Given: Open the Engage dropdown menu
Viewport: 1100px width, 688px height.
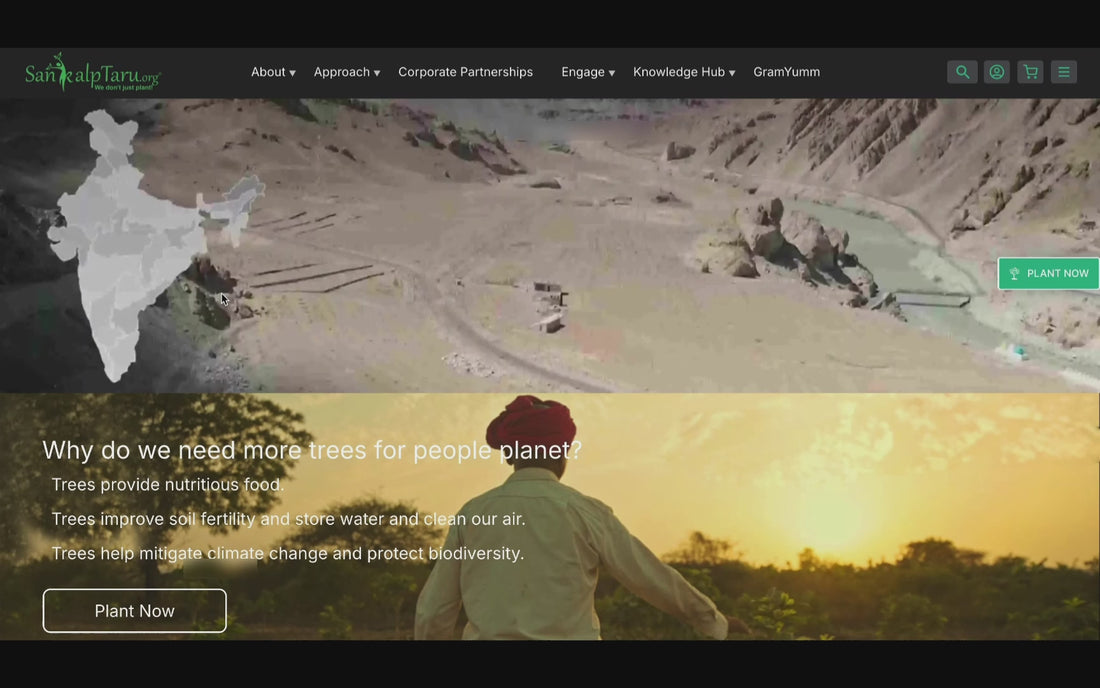Looking at the screenshot, I should tap(587, 72).
